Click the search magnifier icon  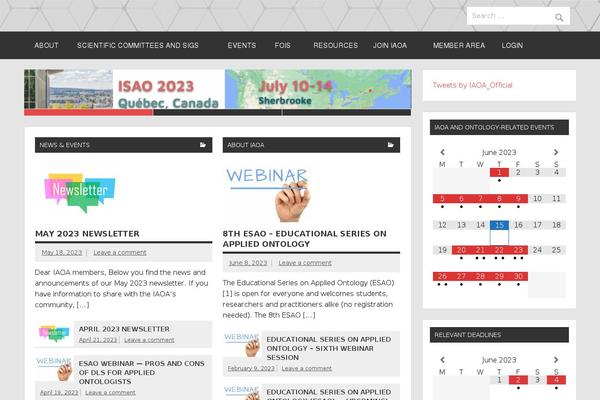pyautogui.click(x=559, y=17)
